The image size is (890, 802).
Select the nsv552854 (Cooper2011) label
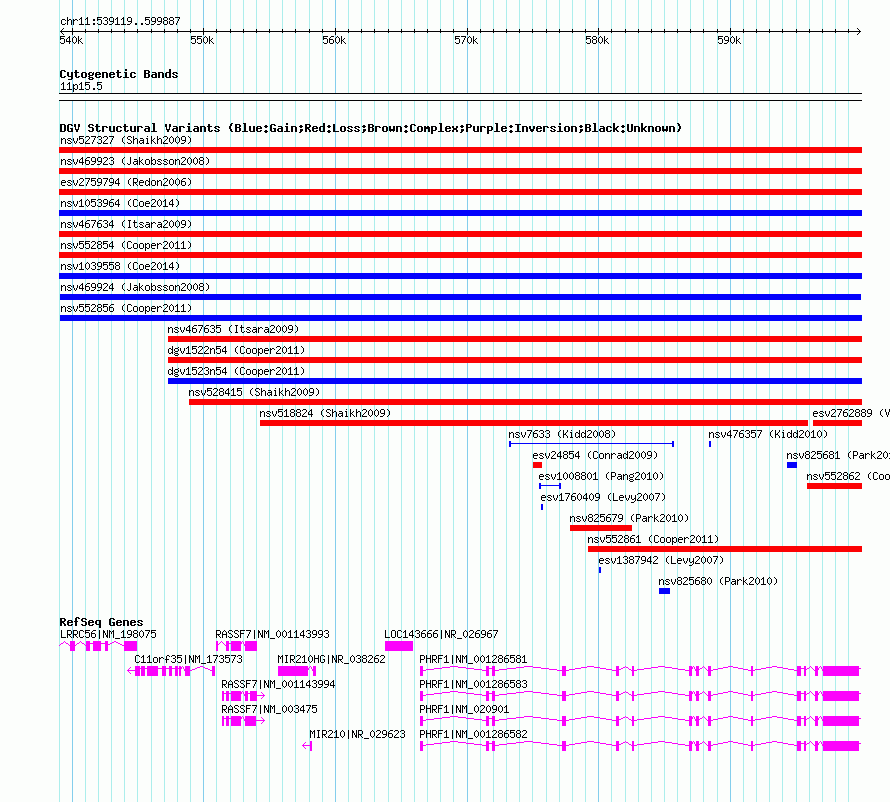coord(126,245)
